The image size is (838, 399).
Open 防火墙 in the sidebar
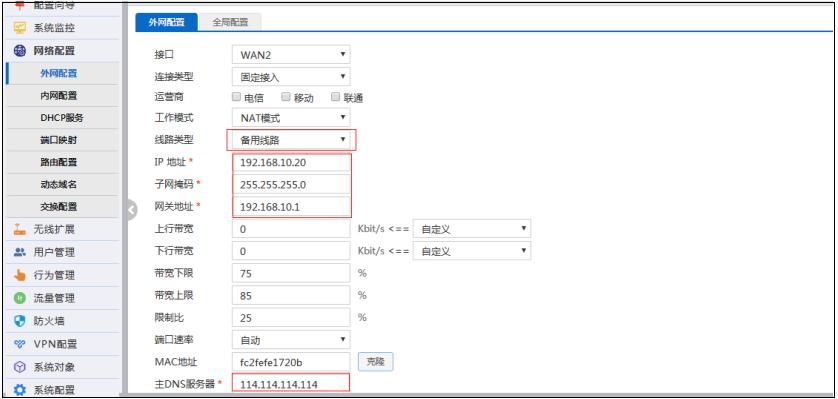pyautogui.click(x=49, y=321)
